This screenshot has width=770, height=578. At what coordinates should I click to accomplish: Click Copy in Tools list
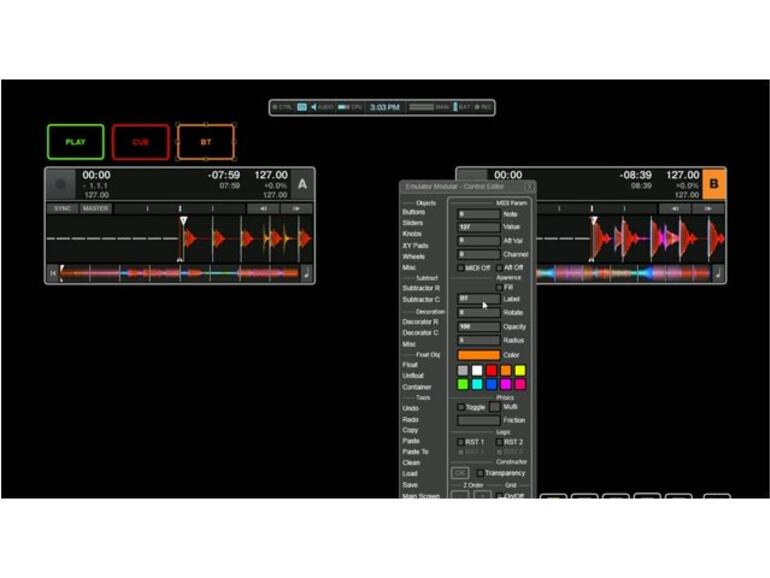410,430
